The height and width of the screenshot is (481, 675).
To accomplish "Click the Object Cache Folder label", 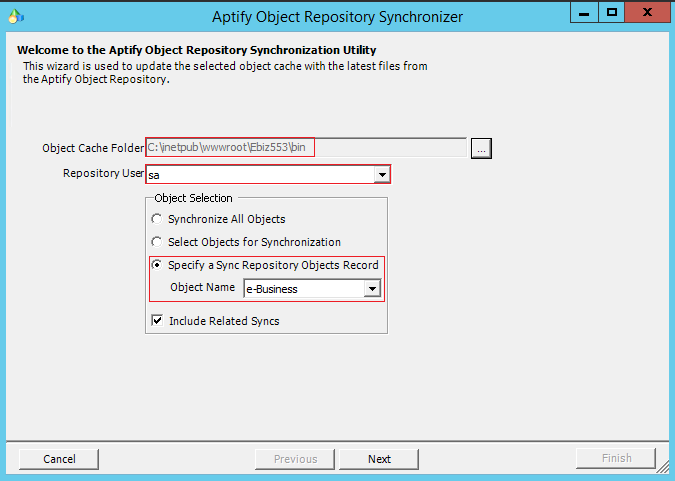I will [x=93, y=148].
